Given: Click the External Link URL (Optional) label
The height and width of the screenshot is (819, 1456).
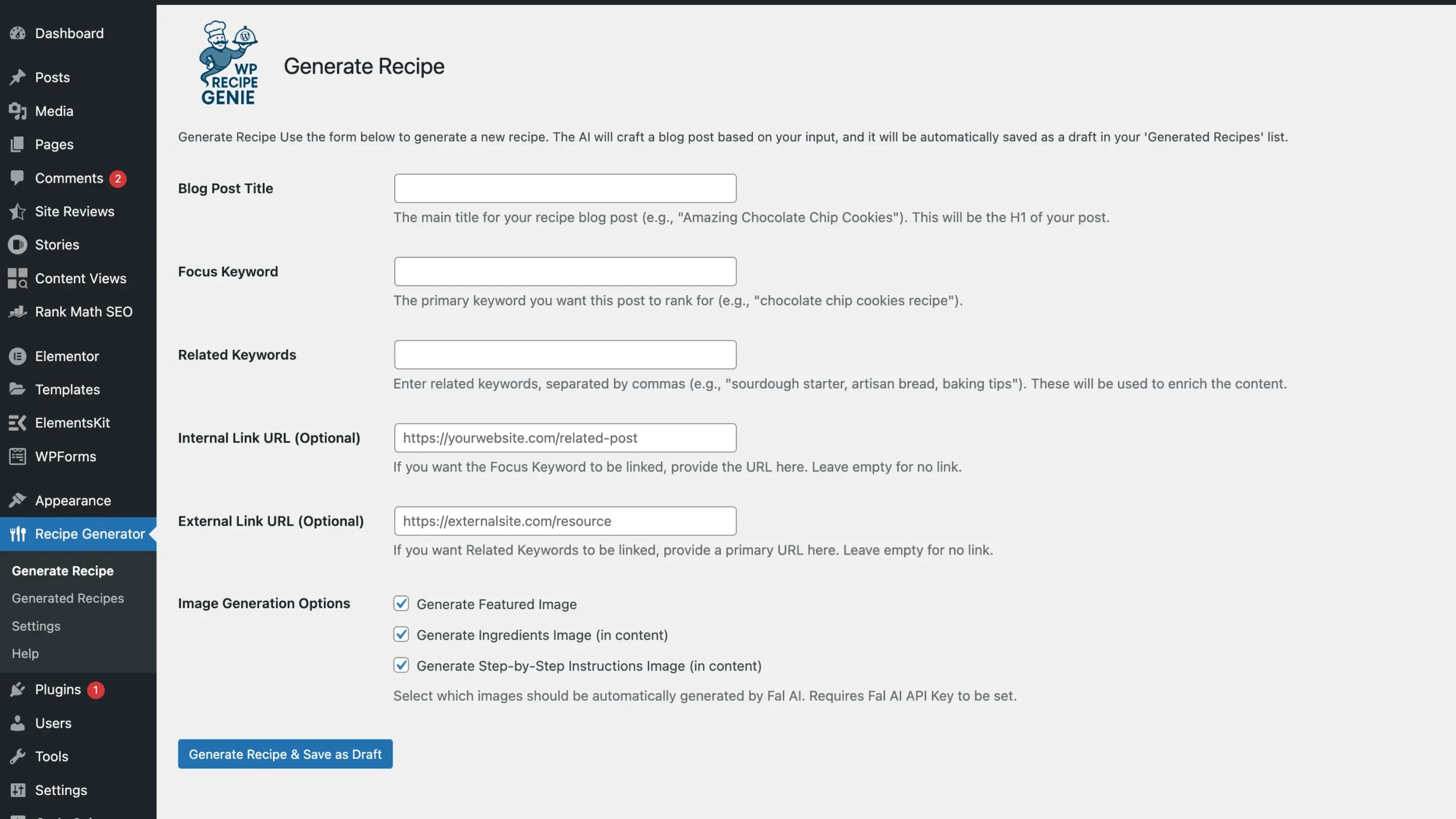Looking at the screenshot, I should point(271,521).
